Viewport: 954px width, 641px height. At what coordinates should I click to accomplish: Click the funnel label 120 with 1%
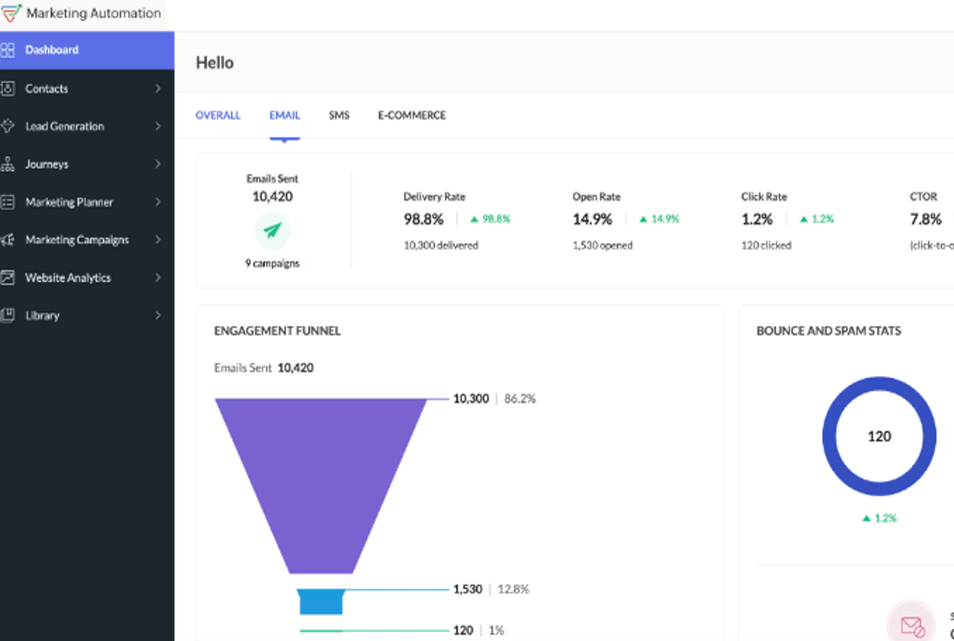[478, 630]
